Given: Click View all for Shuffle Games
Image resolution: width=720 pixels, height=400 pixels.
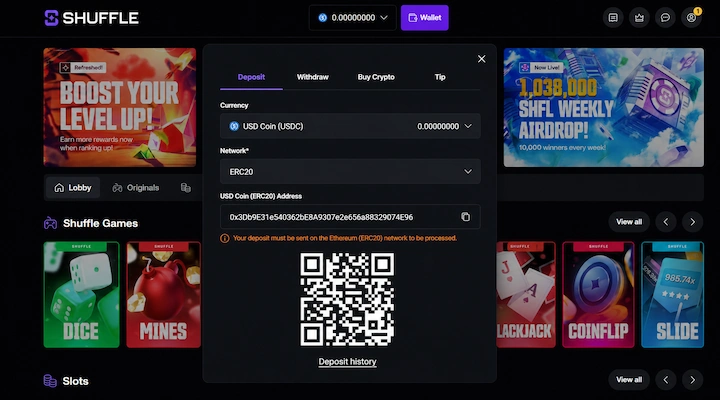Looking at the screenshot, I should (x=629, y=222).
